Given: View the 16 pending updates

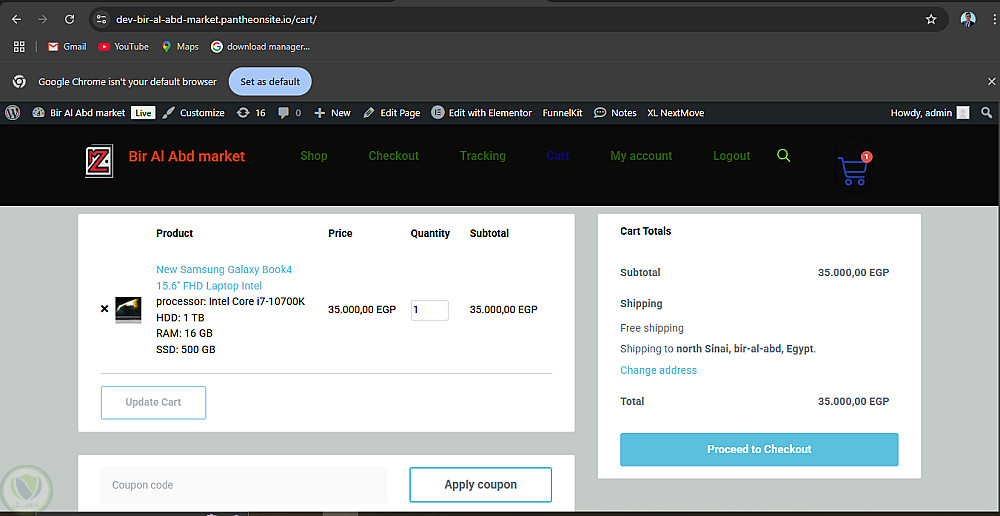Looking at the screenshot, I should [251, 113].
